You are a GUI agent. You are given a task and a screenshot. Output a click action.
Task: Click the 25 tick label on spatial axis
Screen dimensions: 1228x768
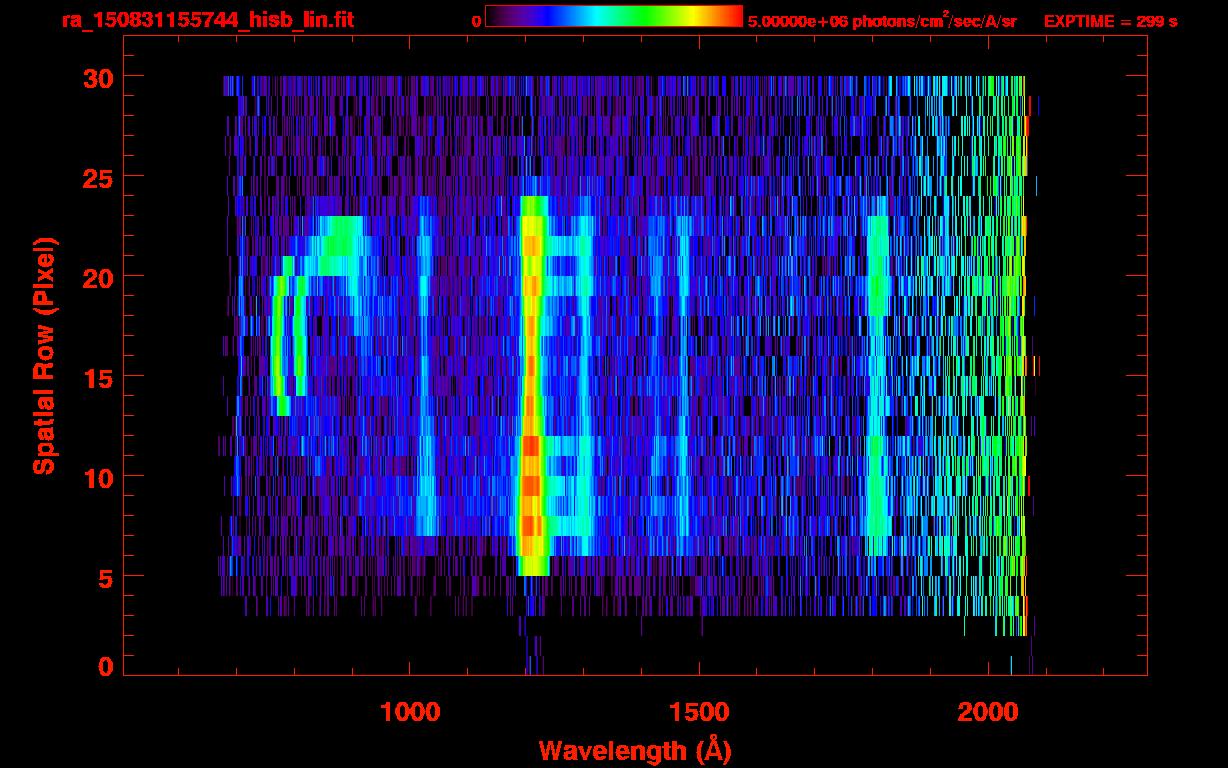97,177
